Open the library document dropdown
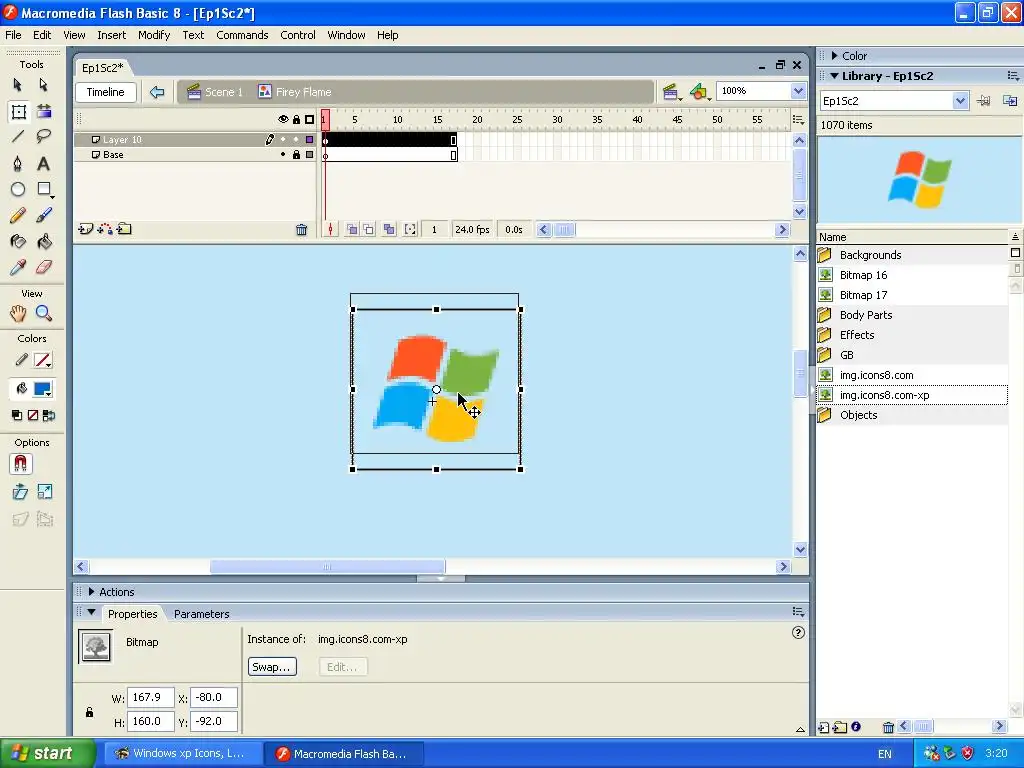Screen dimensions: 1024x768 [959, 101]
